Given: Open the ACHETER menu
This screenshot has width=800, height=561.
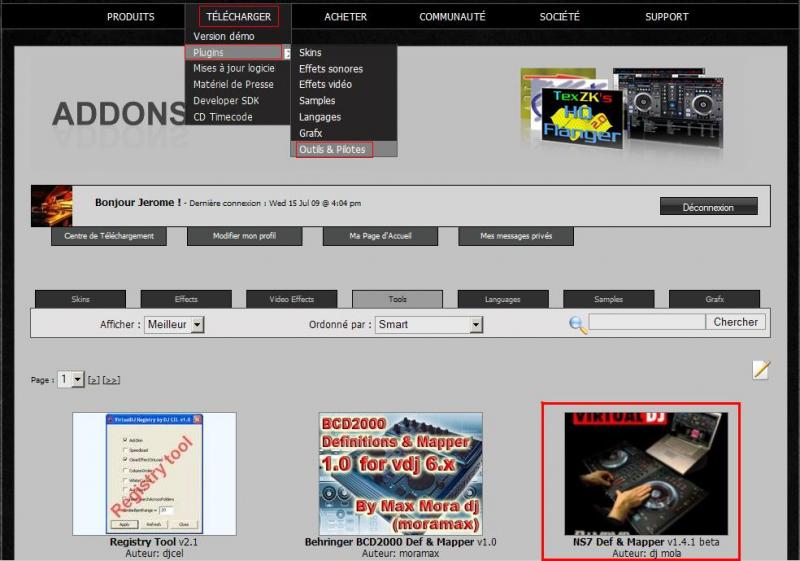Looking at the screenshot, I should tap(345, 17).
